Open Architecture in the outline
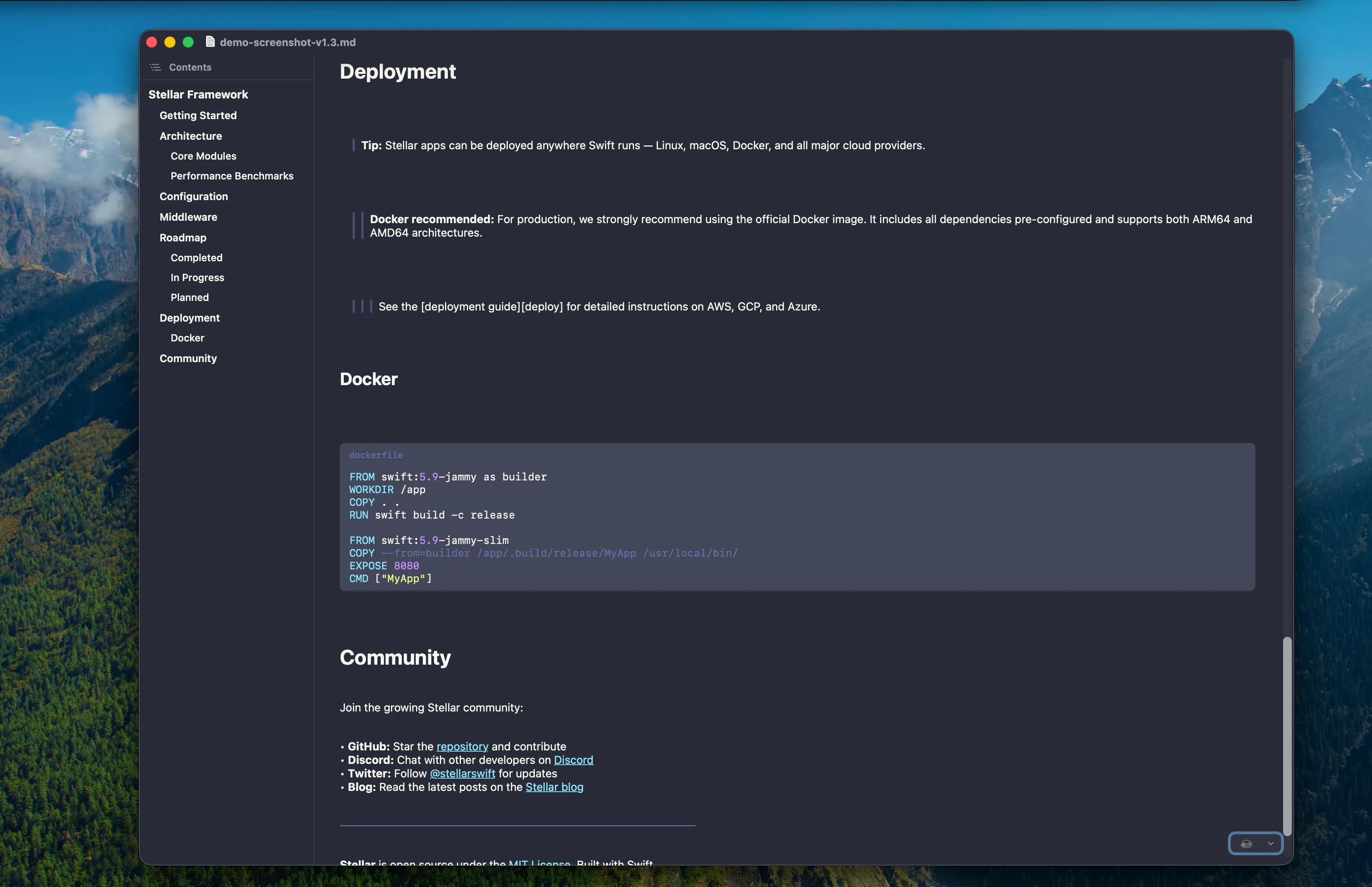This screenshot has height=887, width=1372. [x=191, y=136]
